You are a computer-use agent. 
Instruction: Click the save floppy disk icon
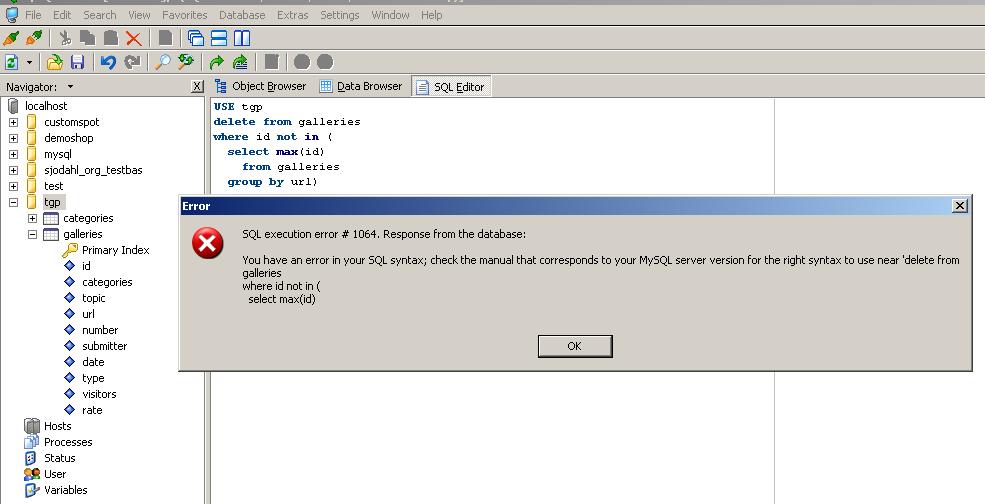click(77, 62)
